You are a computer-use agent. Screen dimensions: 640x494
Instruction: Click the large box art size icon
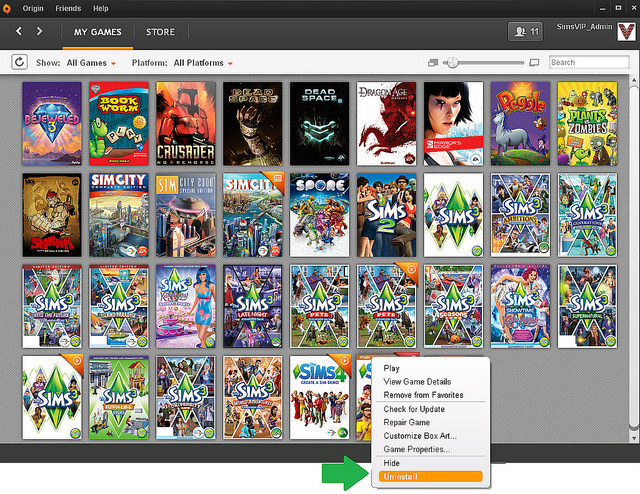click(x=534, y=62)
